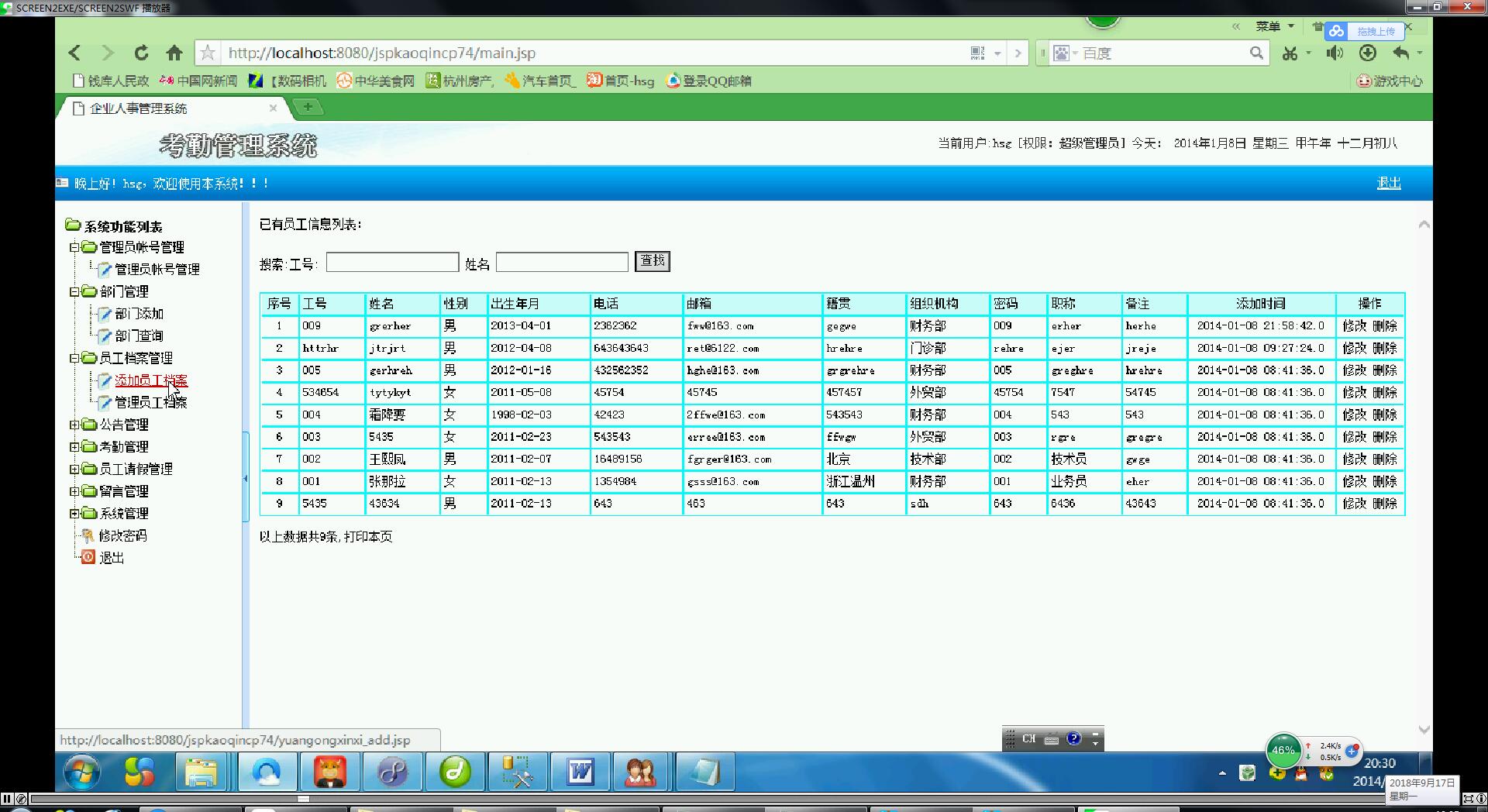The height and width of the screenshot is (812, 1488).
Task: Pause playback in SCREEN2SWF player
Action: [7, 799]
